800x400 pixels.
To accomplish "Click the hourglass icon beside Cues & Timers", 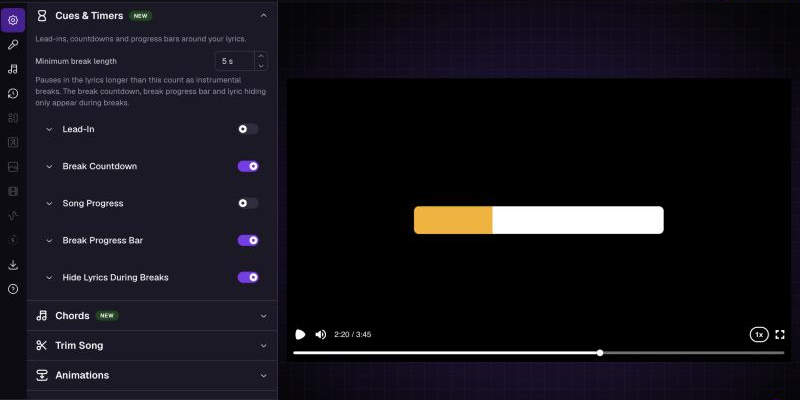I will (x=42, y=16).
